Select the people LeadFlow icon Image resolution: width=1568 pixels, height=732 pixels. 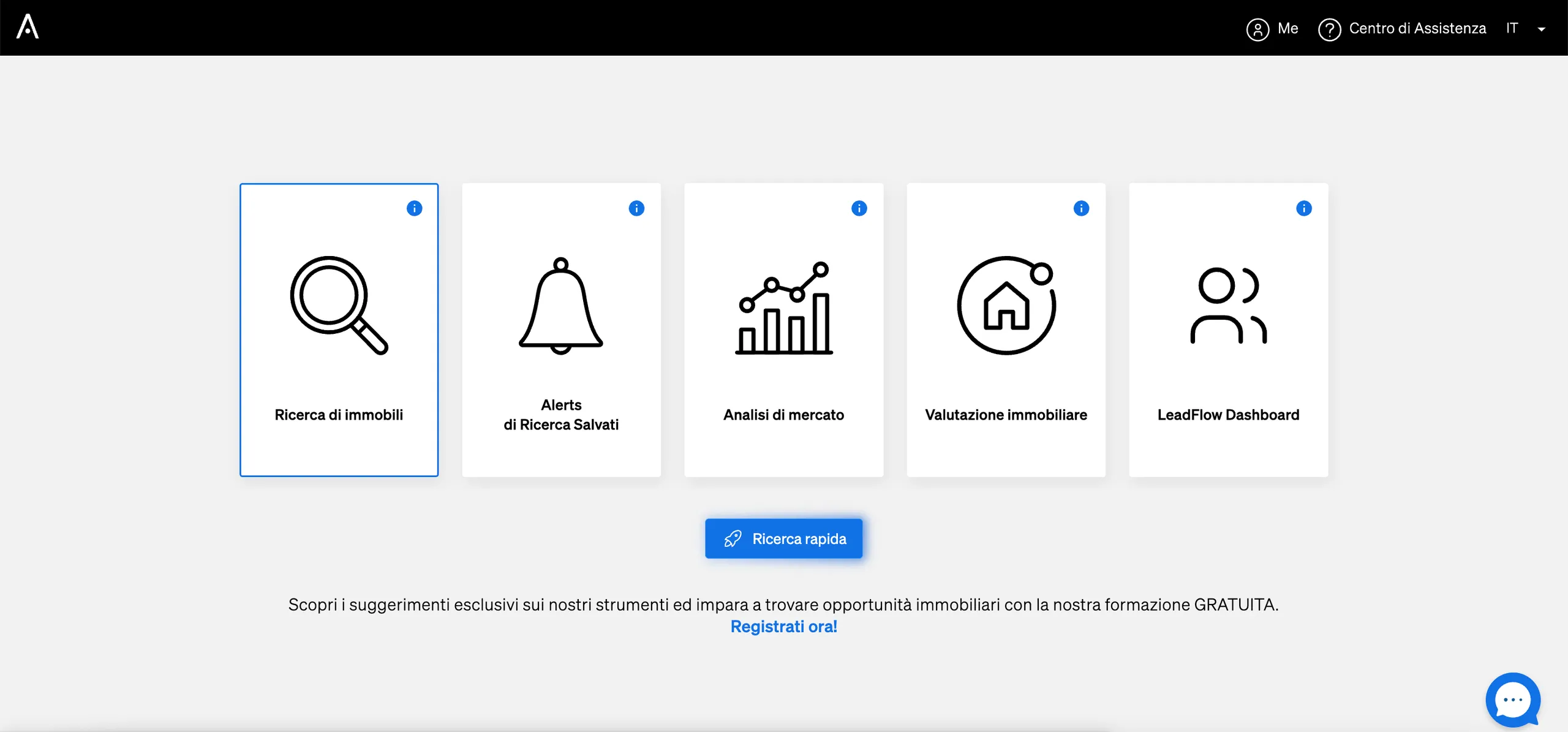pyautogui.click(x=1229, y=305)
